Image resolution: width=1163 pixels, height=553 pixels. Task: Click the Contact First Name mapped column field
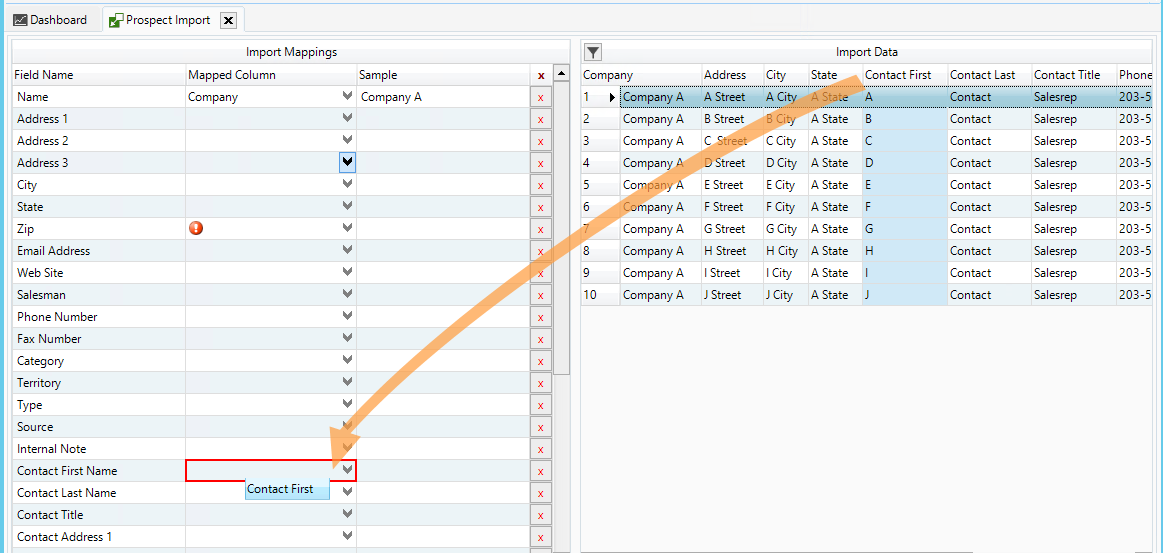(x=262, y=470)
